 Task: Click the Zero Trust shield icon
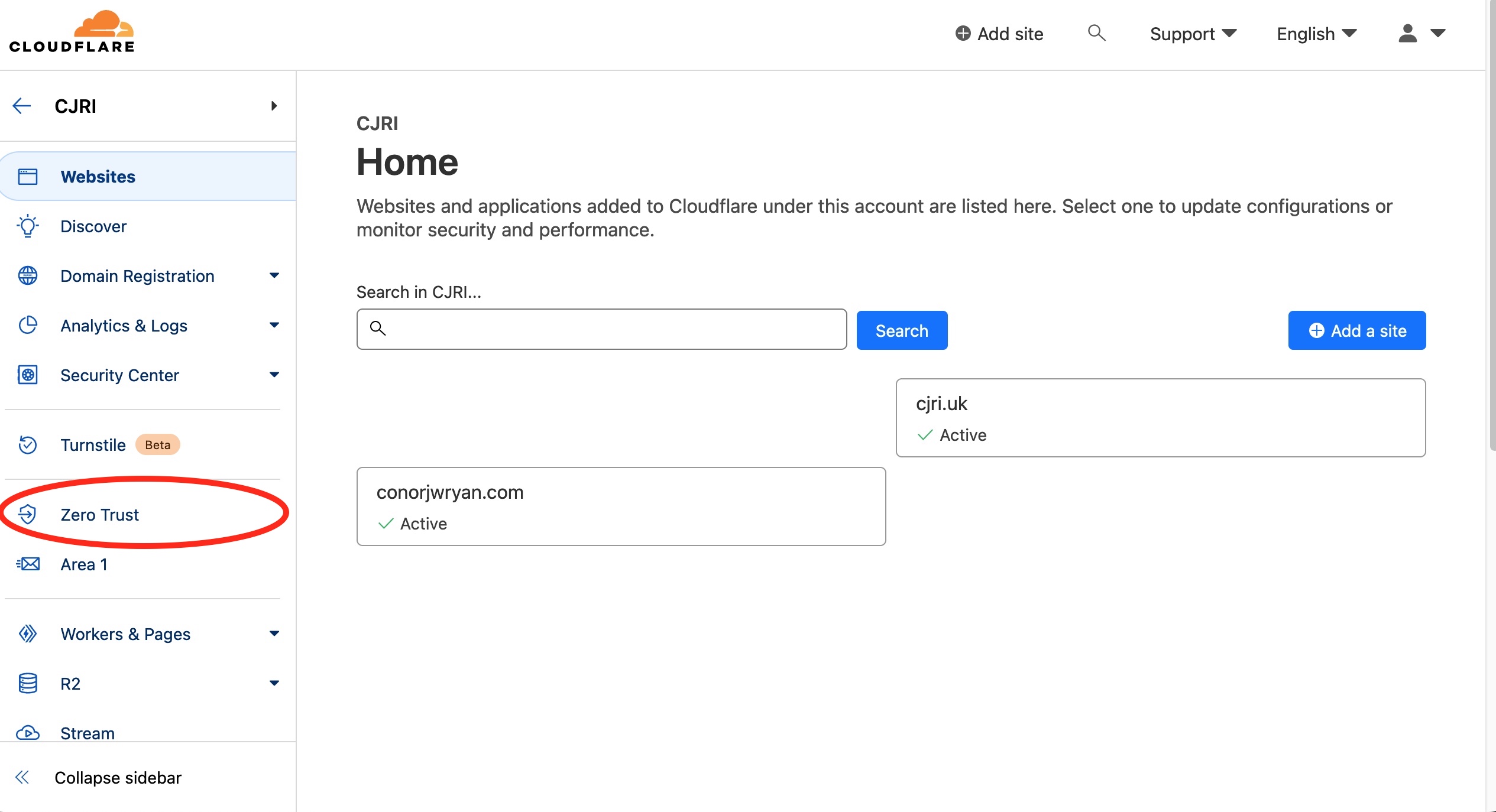tap(28, 514)
